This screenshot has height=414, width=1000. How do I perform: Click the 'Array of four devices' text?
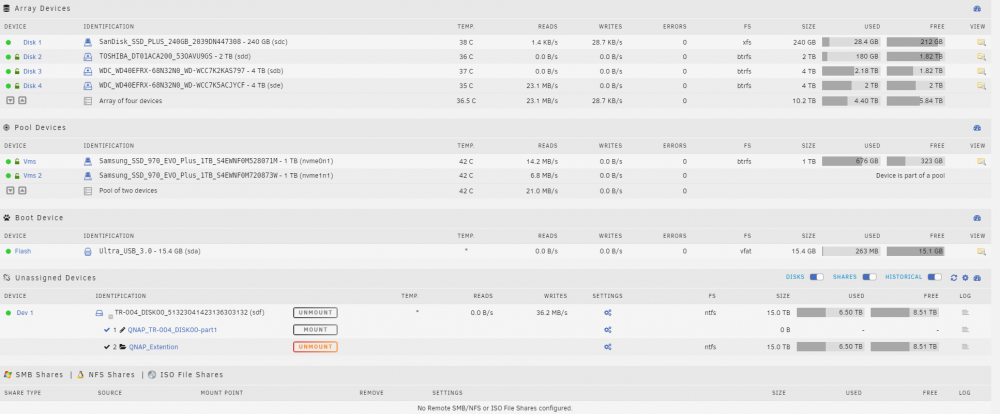pos(130,101)
